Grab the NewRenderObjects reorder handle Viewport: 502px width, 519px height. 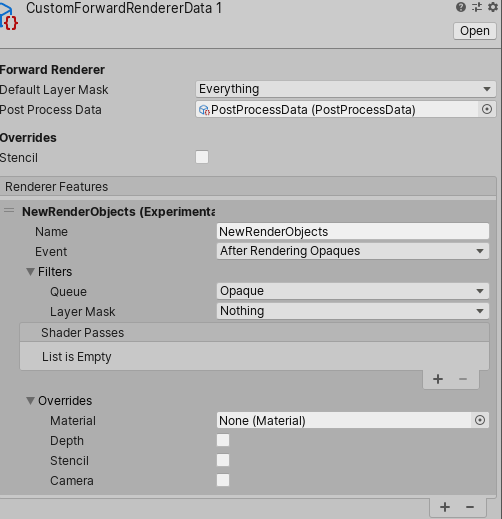coord(9,210)
